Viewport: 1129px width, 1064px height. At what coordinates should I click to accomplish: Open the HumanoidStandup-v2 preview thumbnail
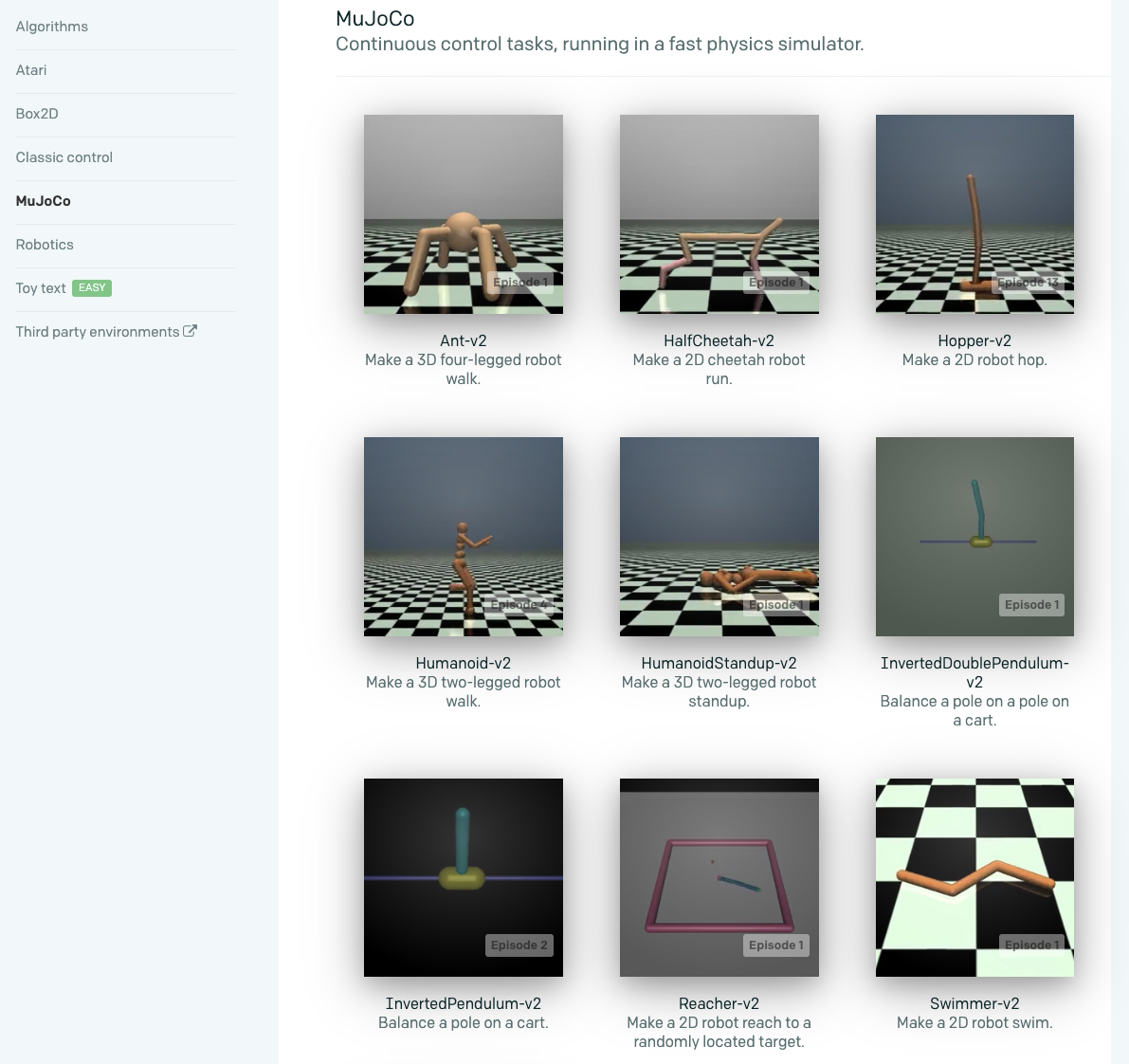tap(719, 537)
